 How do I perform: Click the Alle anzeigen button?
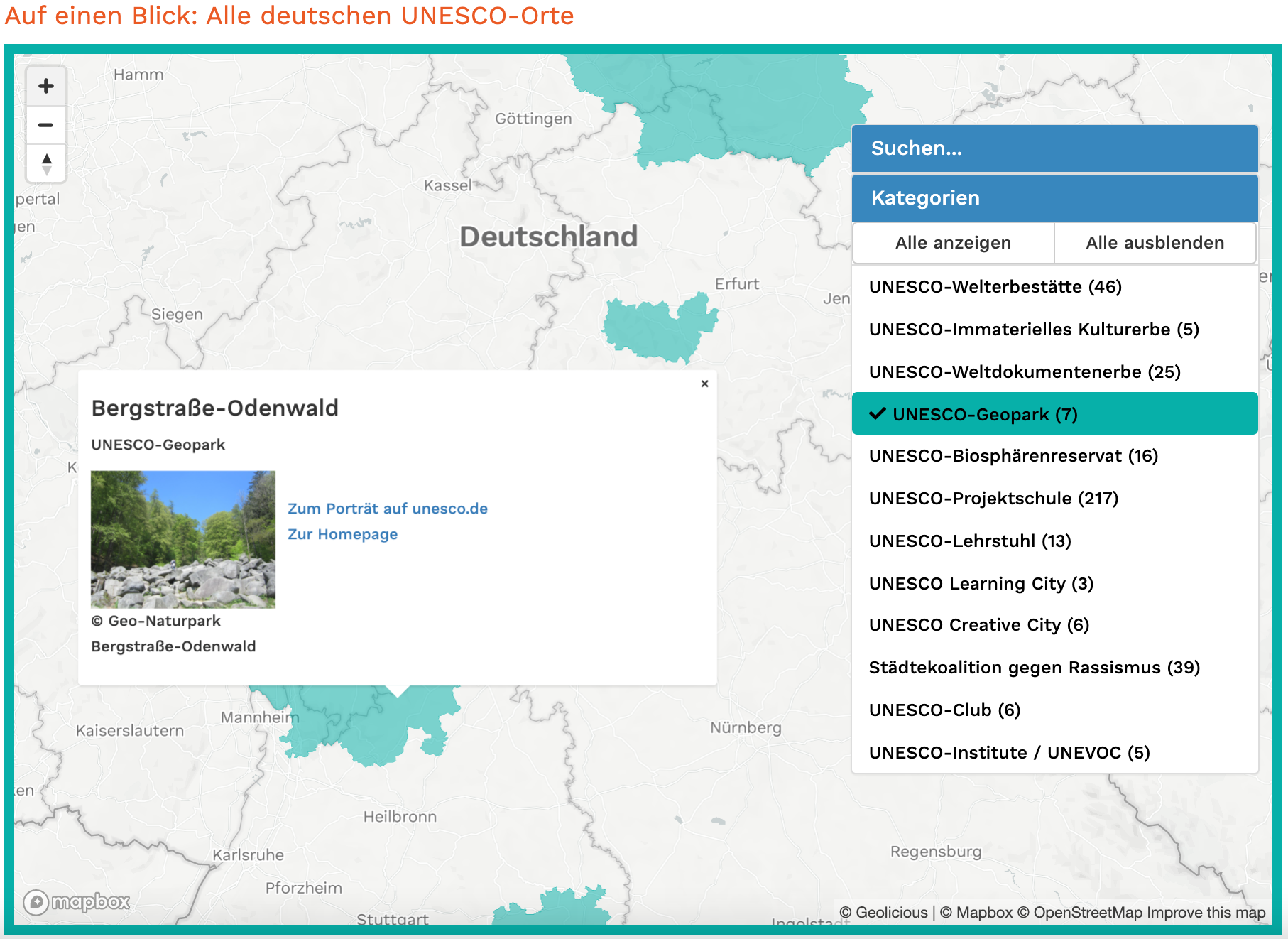(953, 243)
